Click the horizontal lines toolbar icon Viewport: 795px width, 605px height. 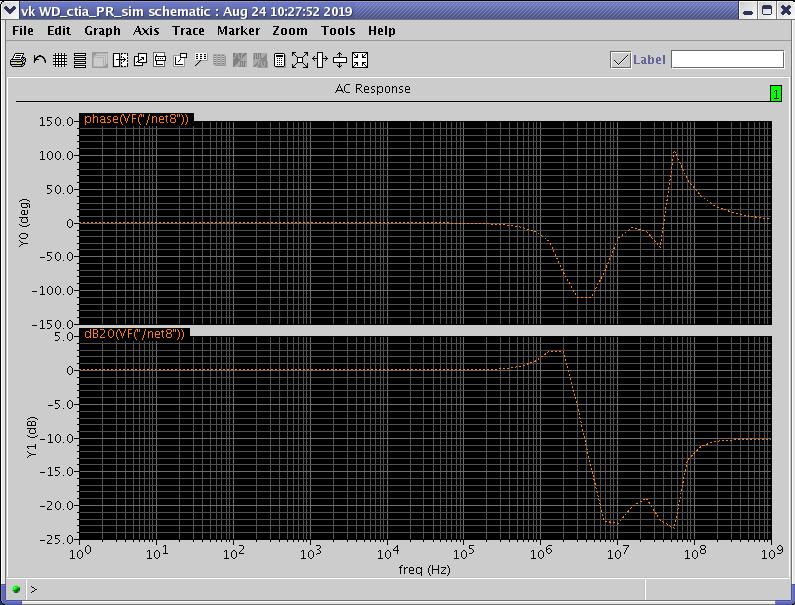pos(80,60)
